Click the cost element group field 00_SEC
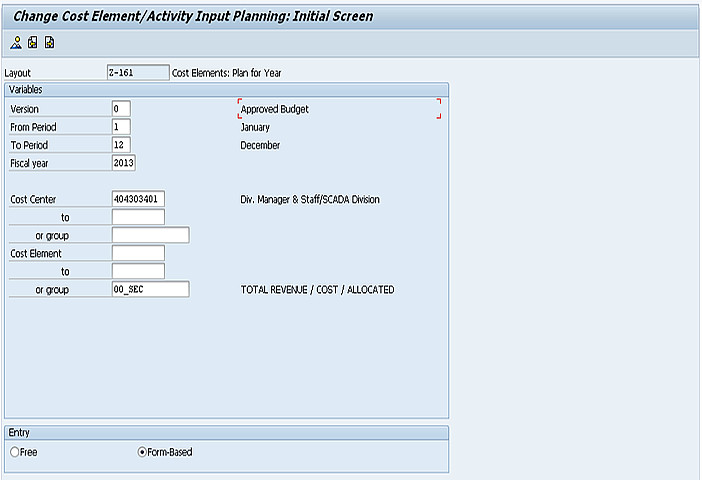702x480 pixels. tap(150, 289)
